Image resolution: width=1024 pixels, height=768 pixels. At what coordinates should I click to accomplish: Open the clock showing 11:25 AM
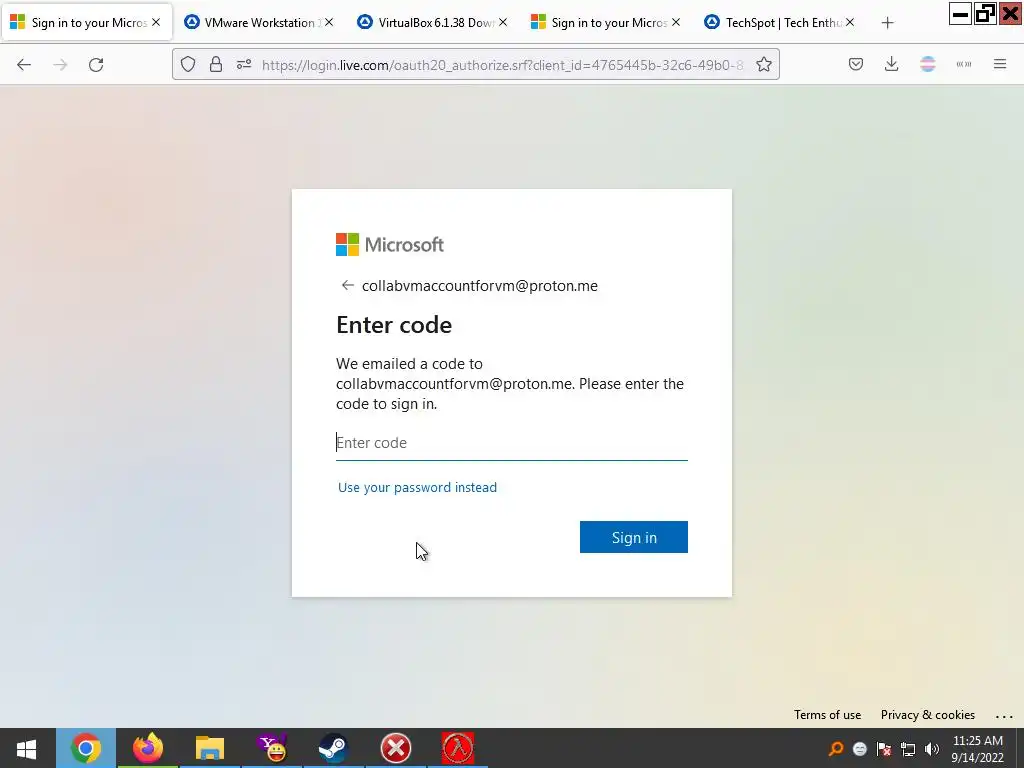click(x=977, y=749)
